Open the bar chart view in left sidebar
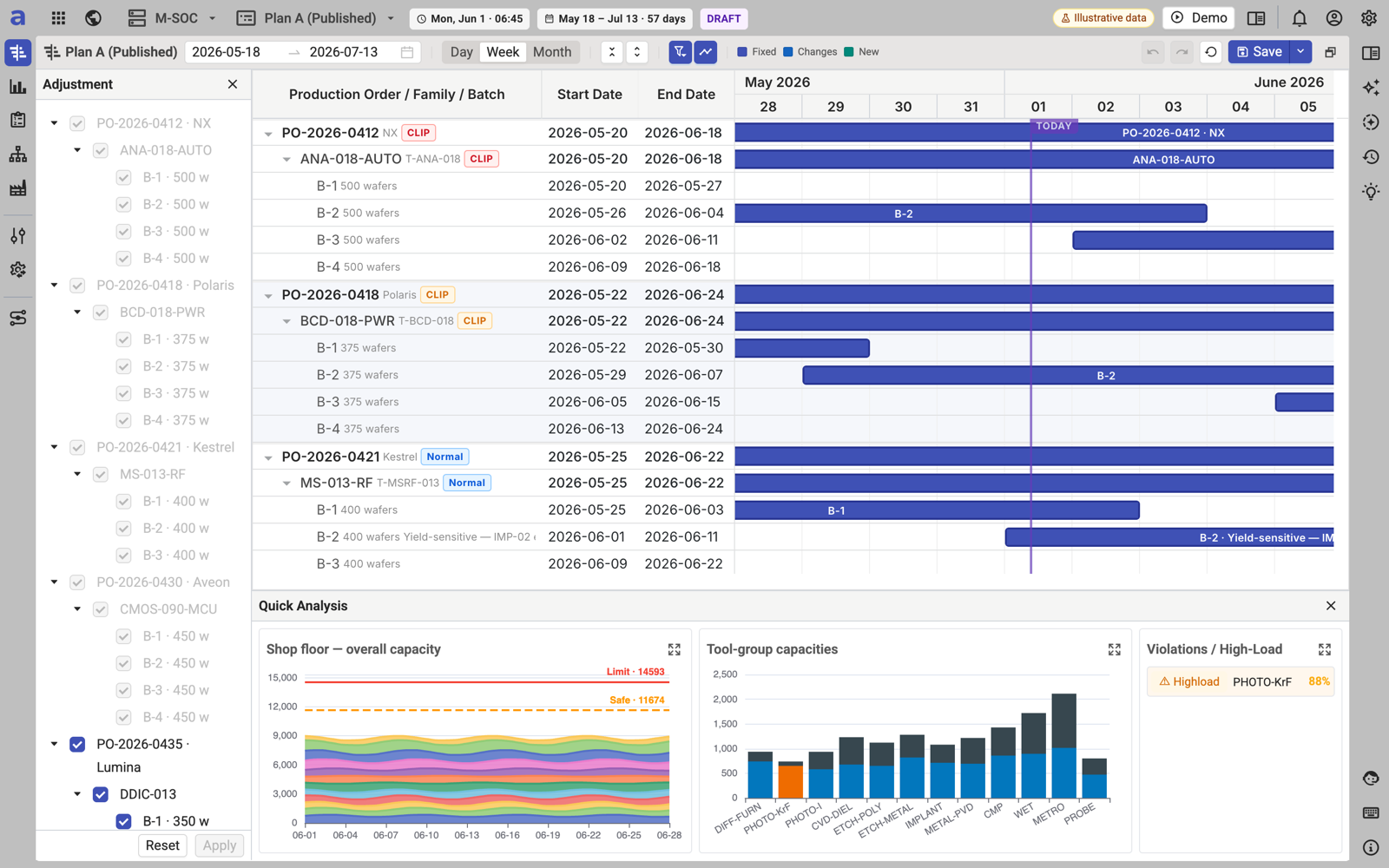The height and width of the screenshot is (868, 1389). pyautogui.click(x=17, y=87)
